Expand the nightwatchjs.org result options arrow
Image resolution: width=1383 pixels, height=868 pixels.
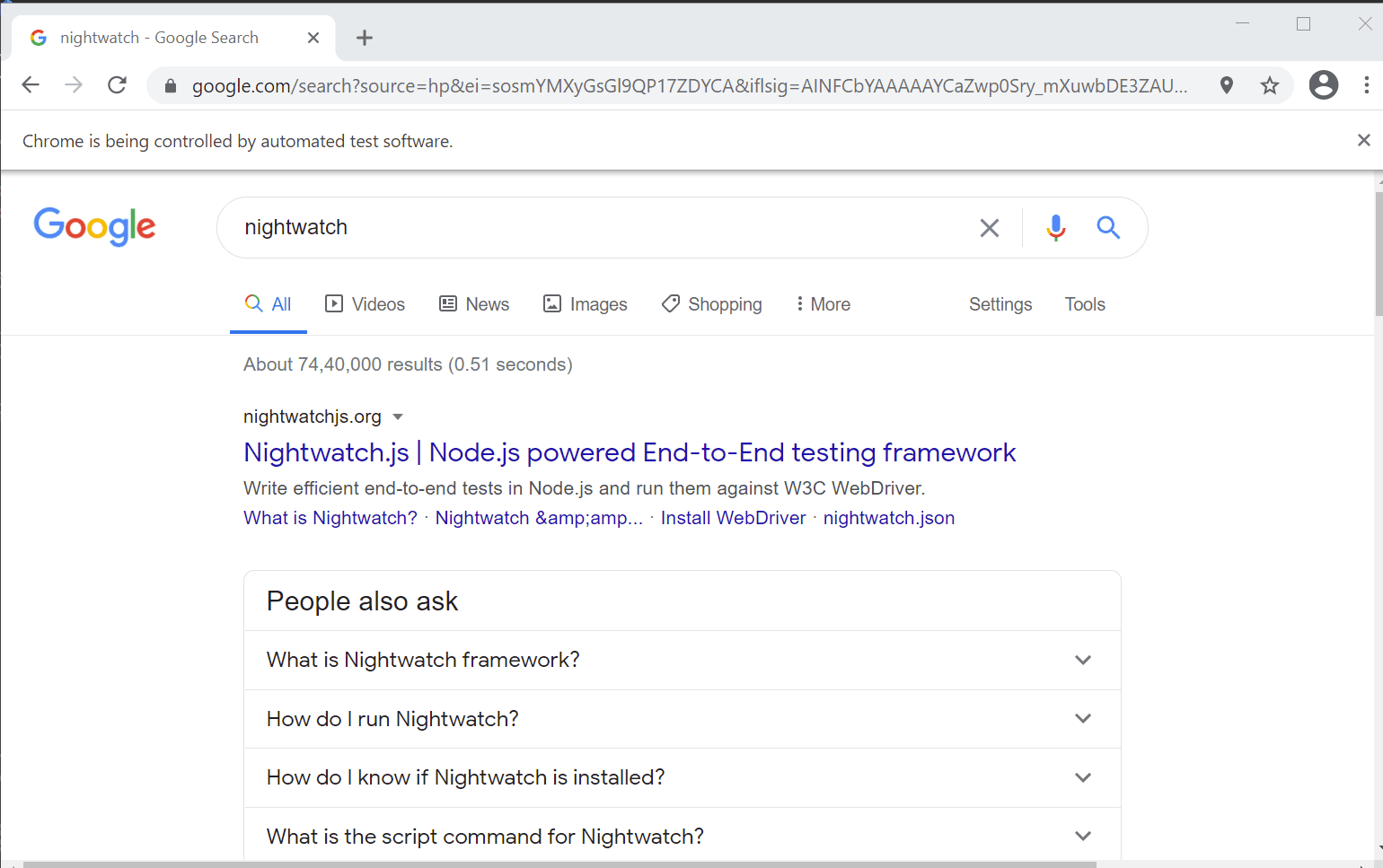398,416
